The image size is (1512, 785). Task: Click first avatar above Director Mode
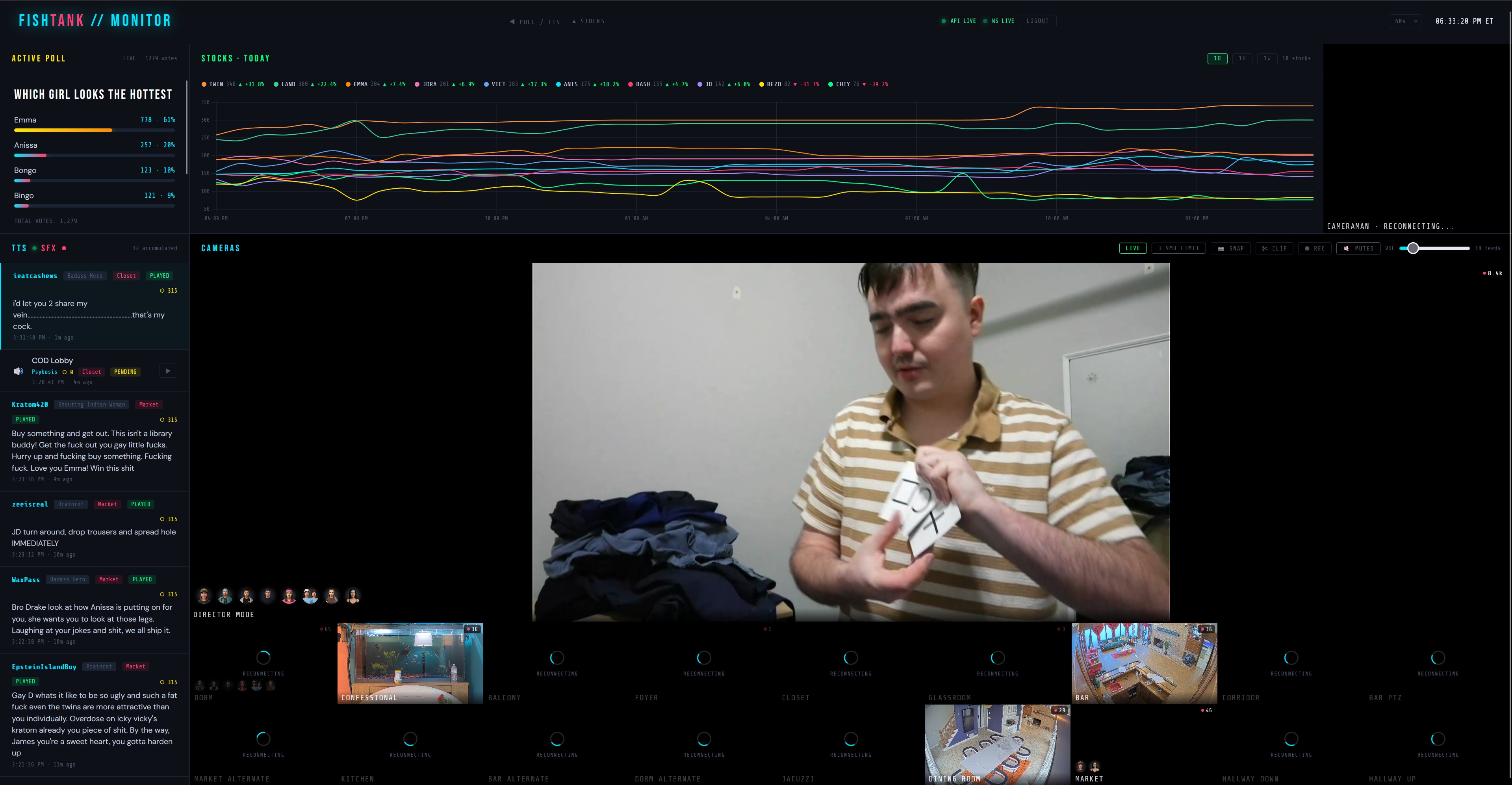tap(204, 596)
